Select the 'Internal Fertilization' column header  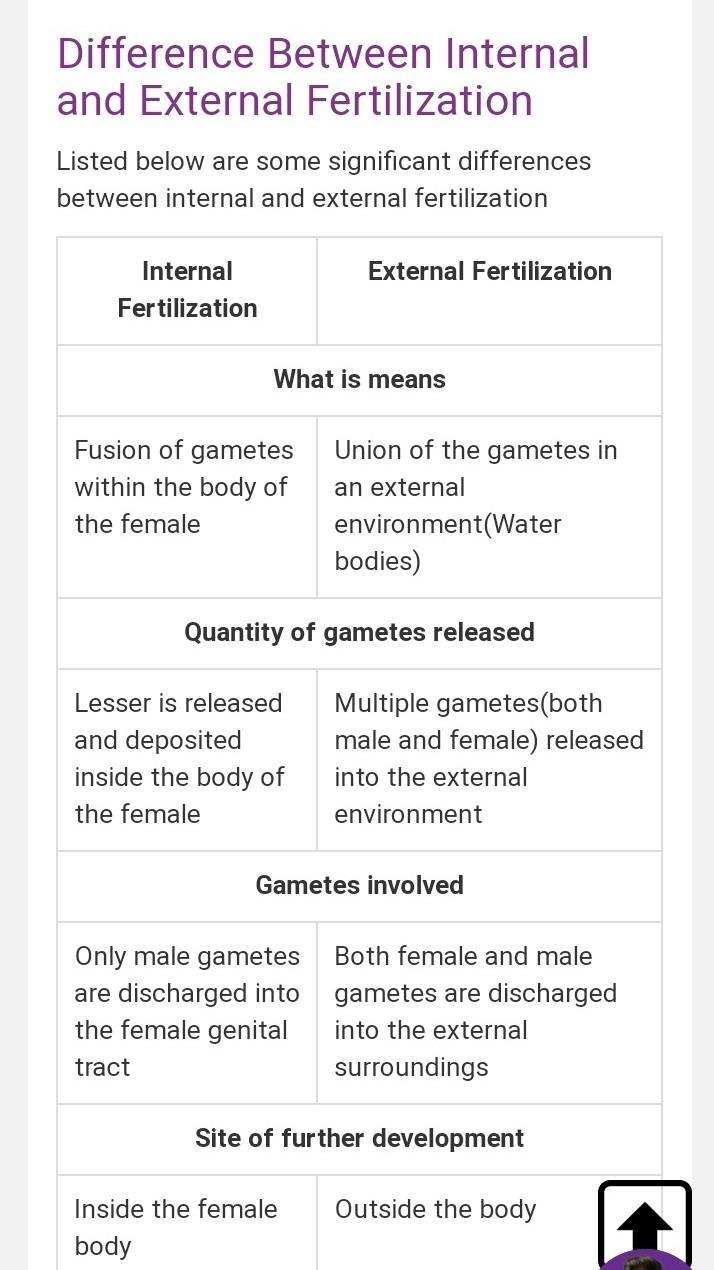pyautogui.click(x=187, y=290)
